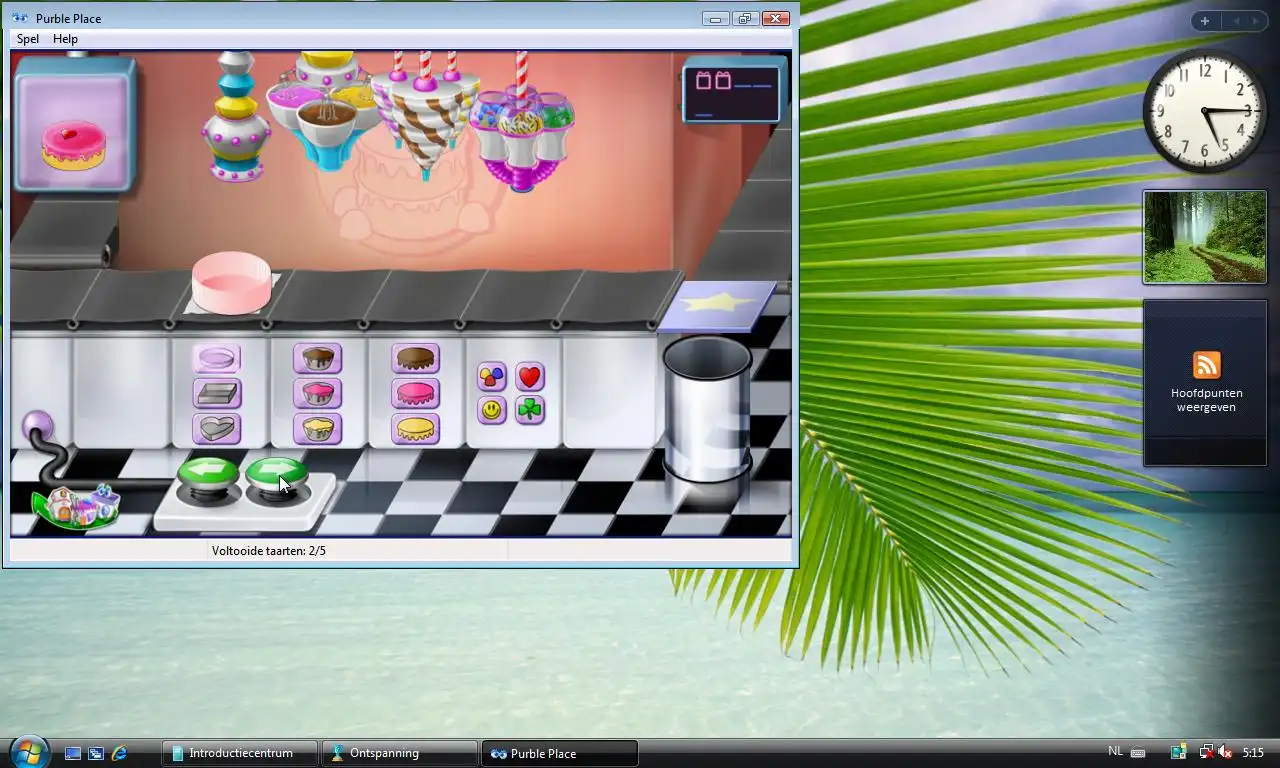Image resolution: width=1280 pixels, height=768 pixels.
Task: Click the analog clock gadget
Action: pos(1205,112)
